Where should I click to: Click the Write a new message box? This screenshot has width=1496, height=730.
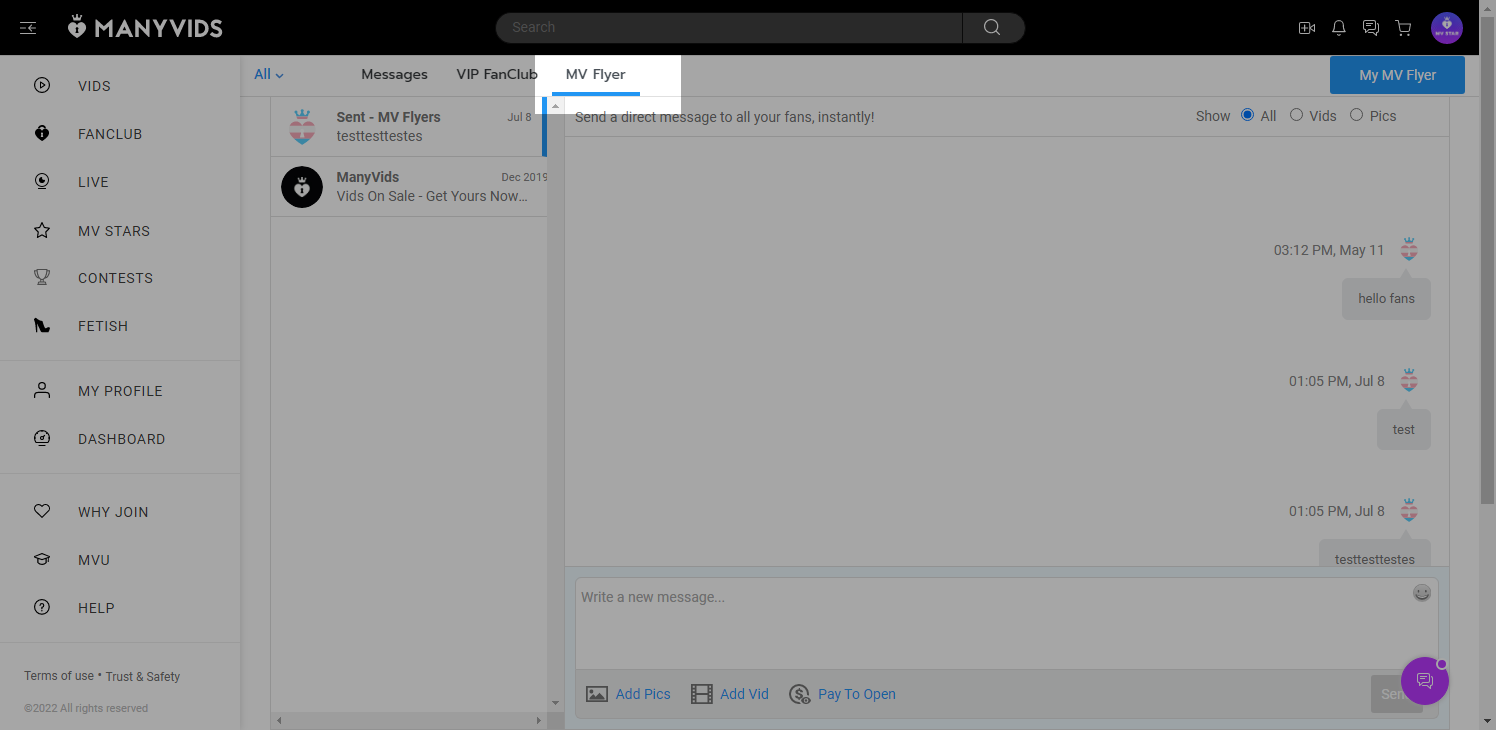(x=1007, y=623)
